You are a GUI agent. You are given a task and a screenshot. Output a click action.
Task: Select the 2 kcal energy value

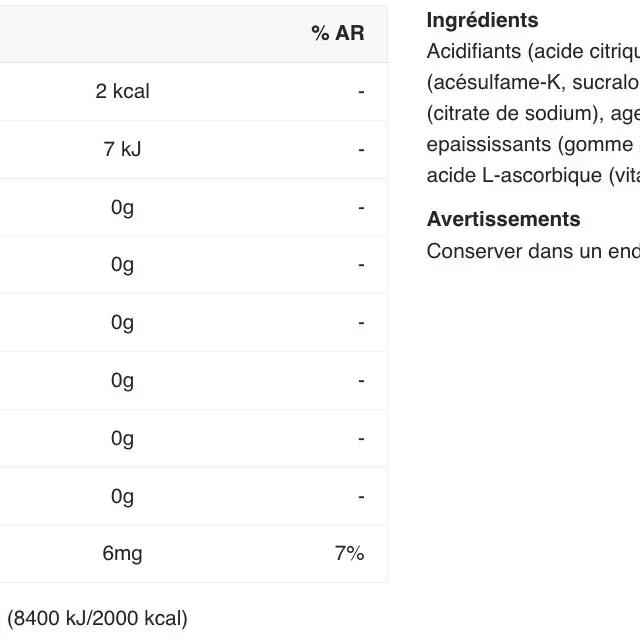point(122,91)
